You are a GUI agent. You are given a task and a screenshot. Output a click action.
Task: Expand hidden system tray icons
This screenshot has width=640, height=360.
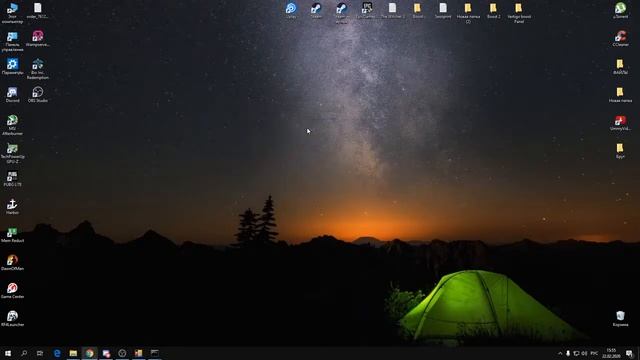click(560, 353)
